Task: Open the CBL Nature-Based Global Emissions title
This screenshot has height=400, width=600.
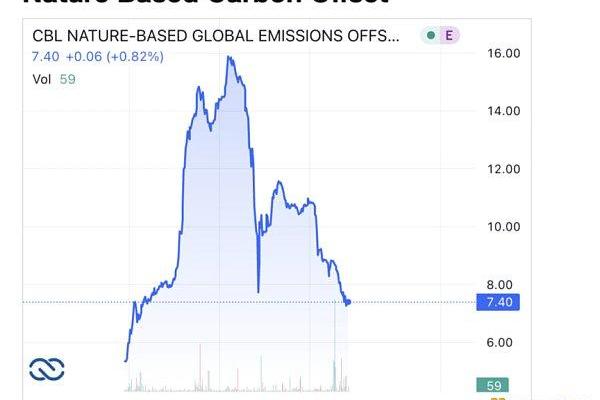Action: click(216, 36)
